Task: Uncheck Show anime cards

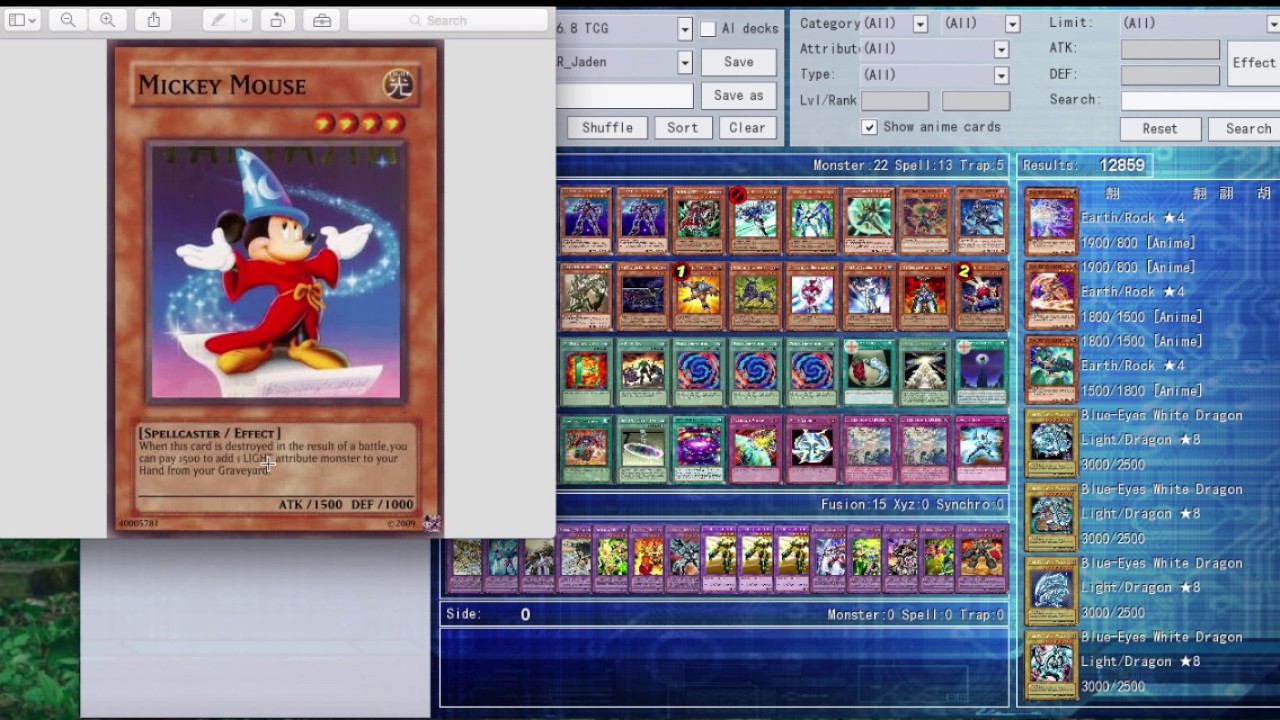Action: coord(870,127)
